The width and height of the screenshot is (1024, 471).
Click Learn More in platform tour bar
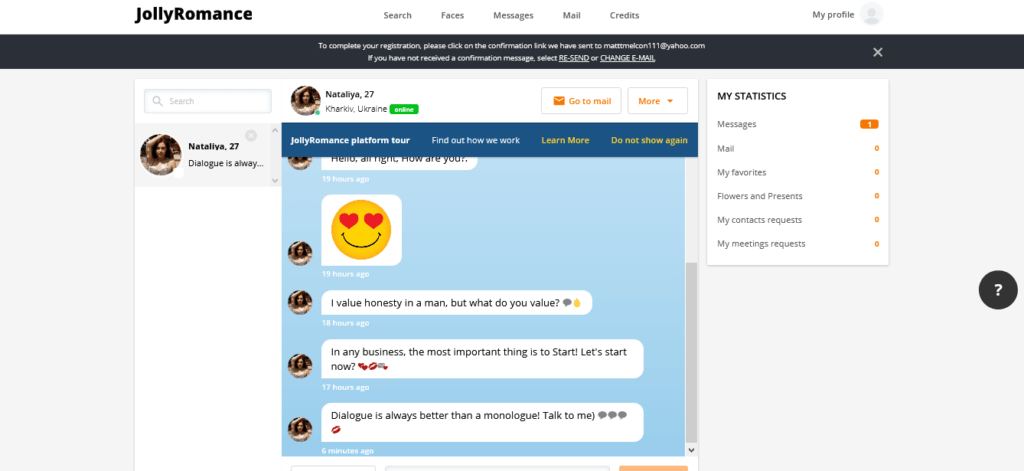pyautogui.click(x=565, y=140)
